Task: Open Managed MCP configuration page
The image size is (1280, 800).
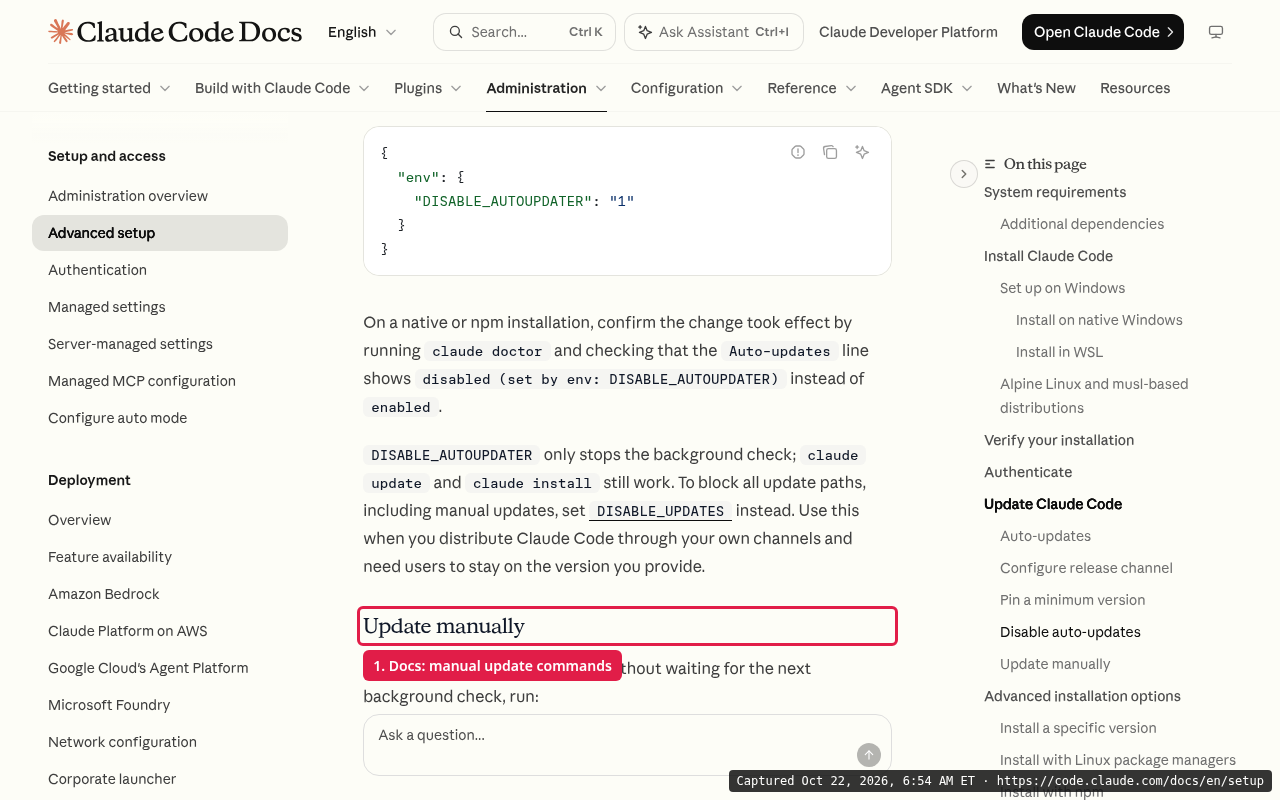Action: 142,381
